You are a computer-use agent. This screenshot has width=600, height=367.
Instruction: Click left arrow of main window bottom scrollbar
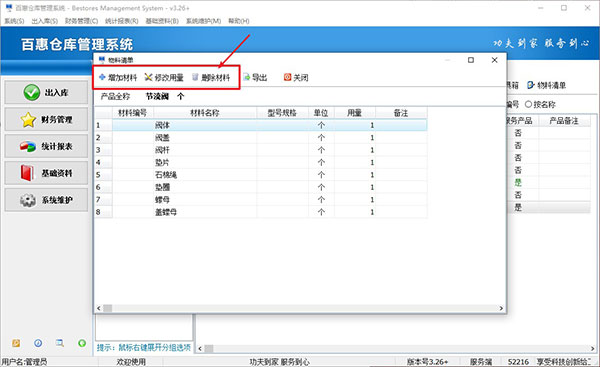coord(200,349)
